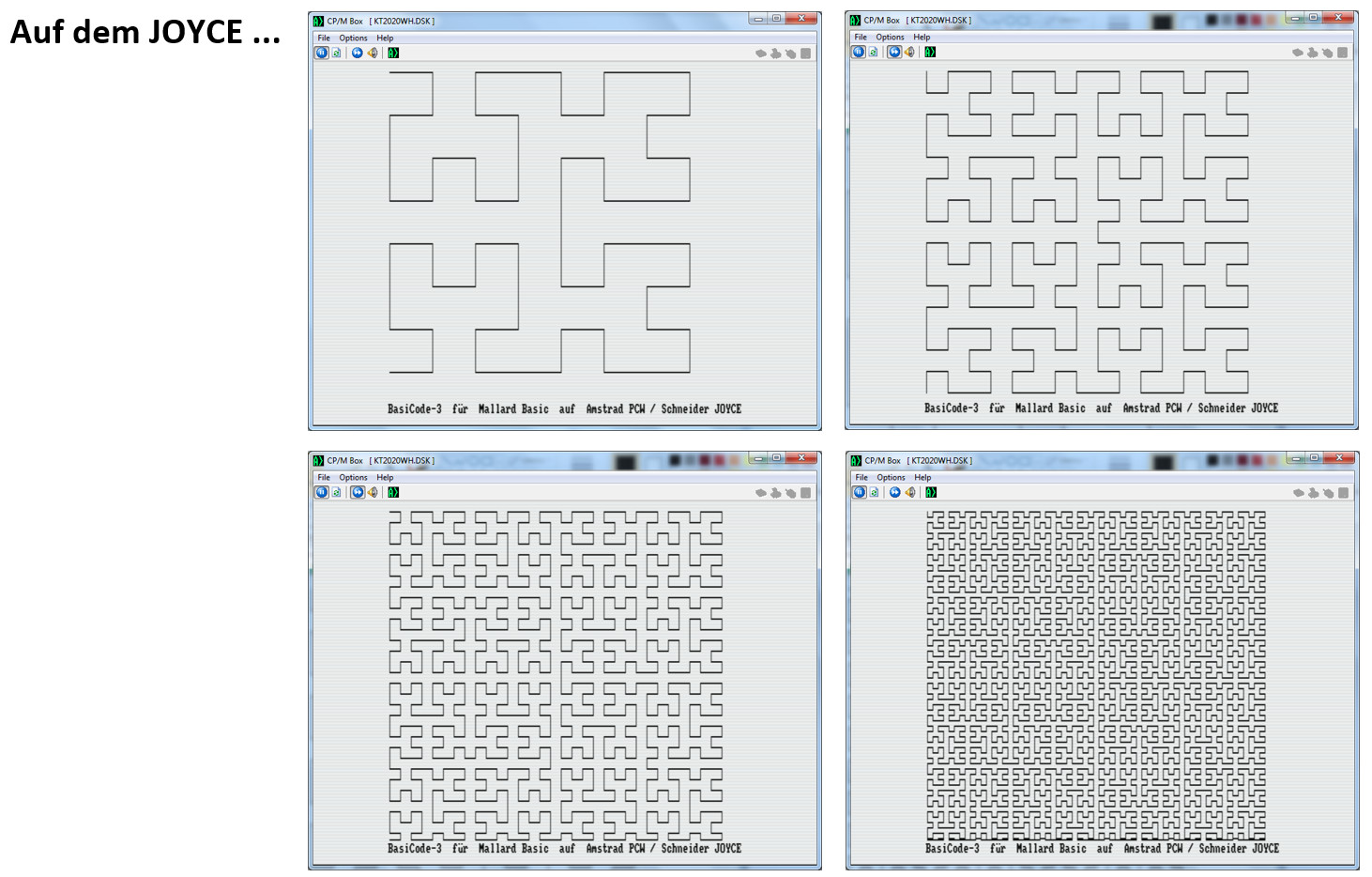Click the pause icon in top-left window

322,53
